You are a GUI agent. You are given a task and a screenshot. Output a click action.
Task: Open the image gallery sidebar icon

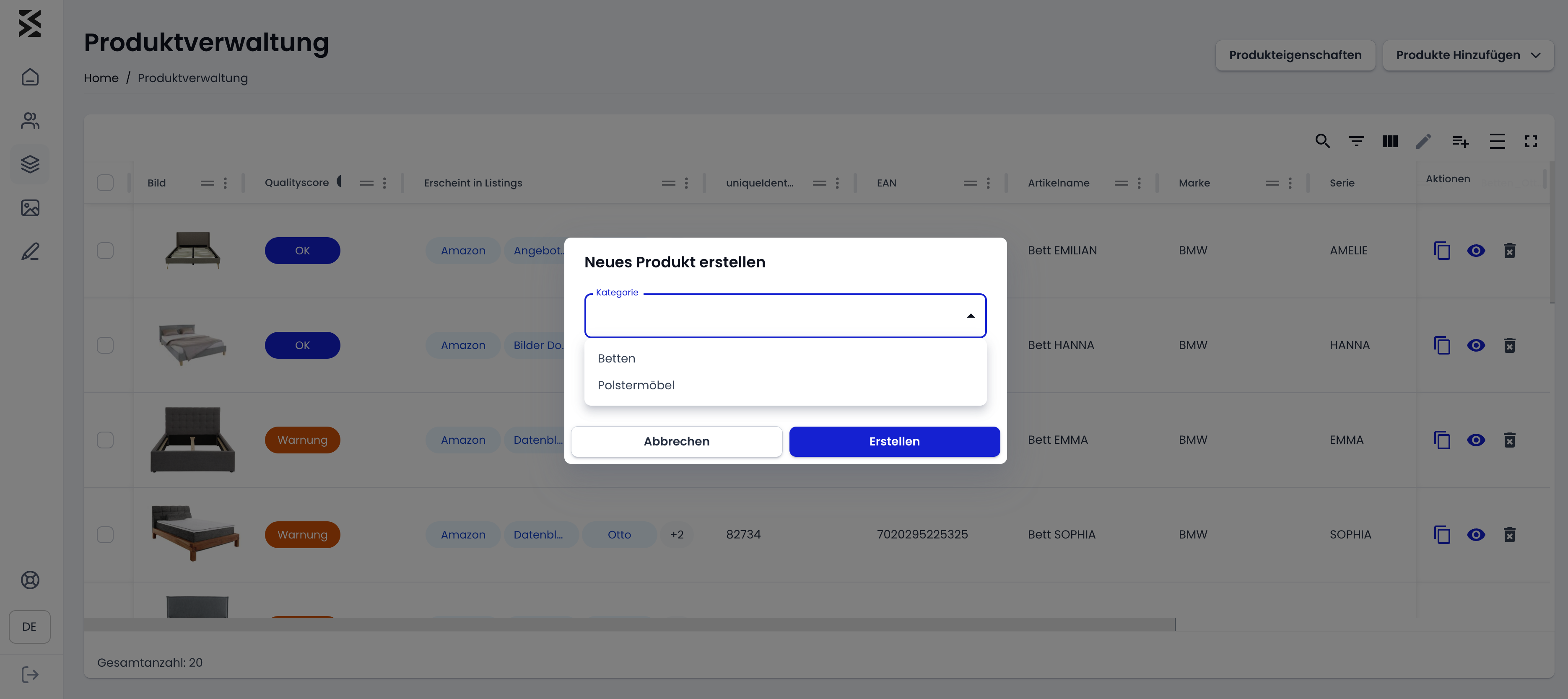30,208
